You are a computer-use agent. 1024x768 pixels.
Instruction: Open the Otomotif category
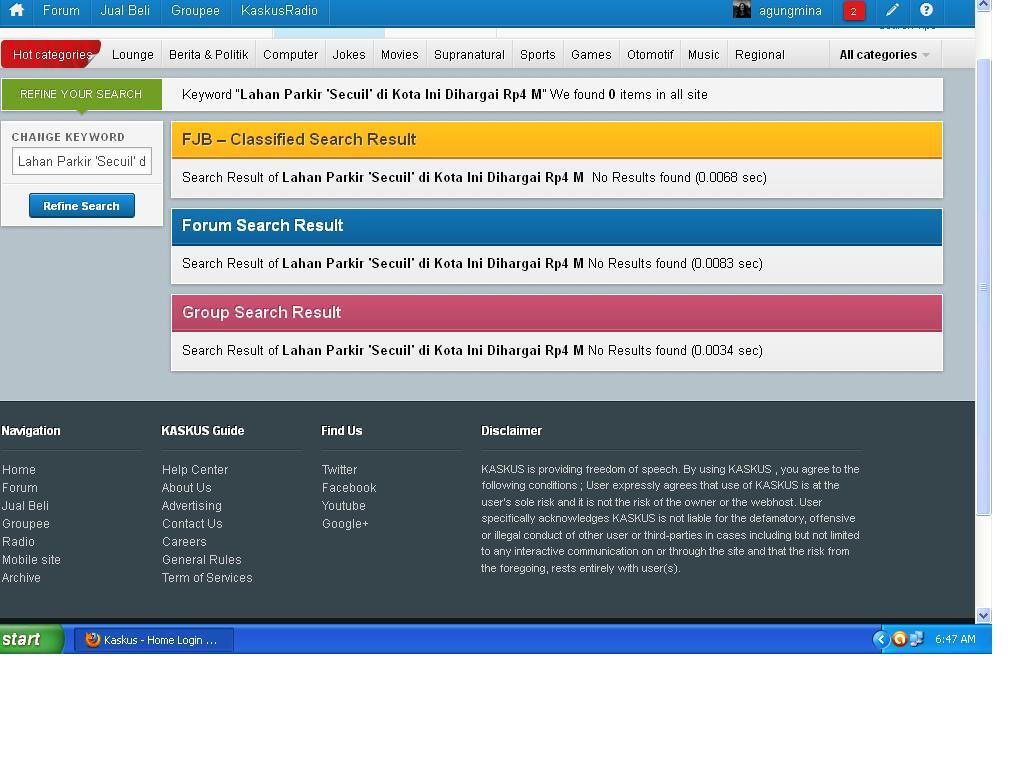650,55
